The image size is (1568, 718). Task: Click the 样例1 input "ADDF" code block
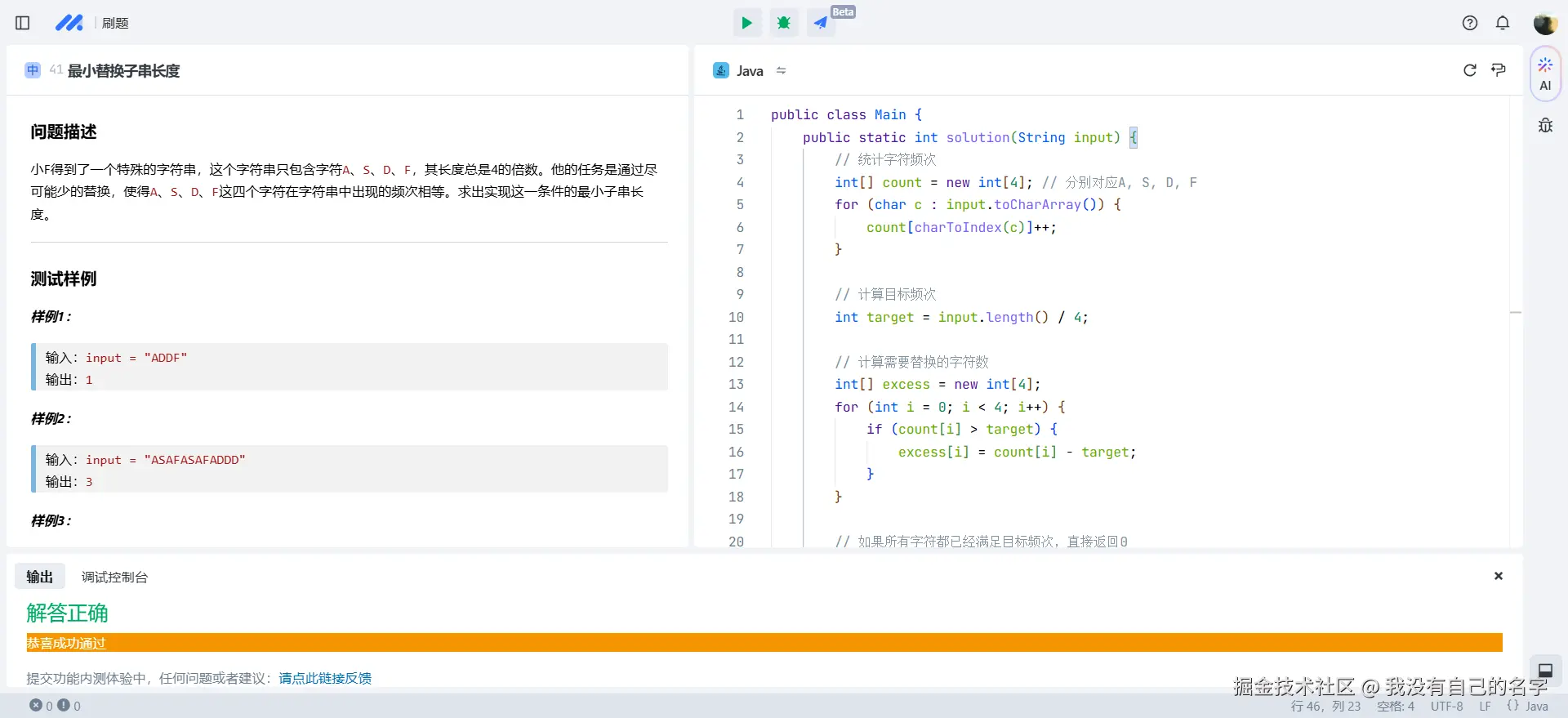coord(350,367)
